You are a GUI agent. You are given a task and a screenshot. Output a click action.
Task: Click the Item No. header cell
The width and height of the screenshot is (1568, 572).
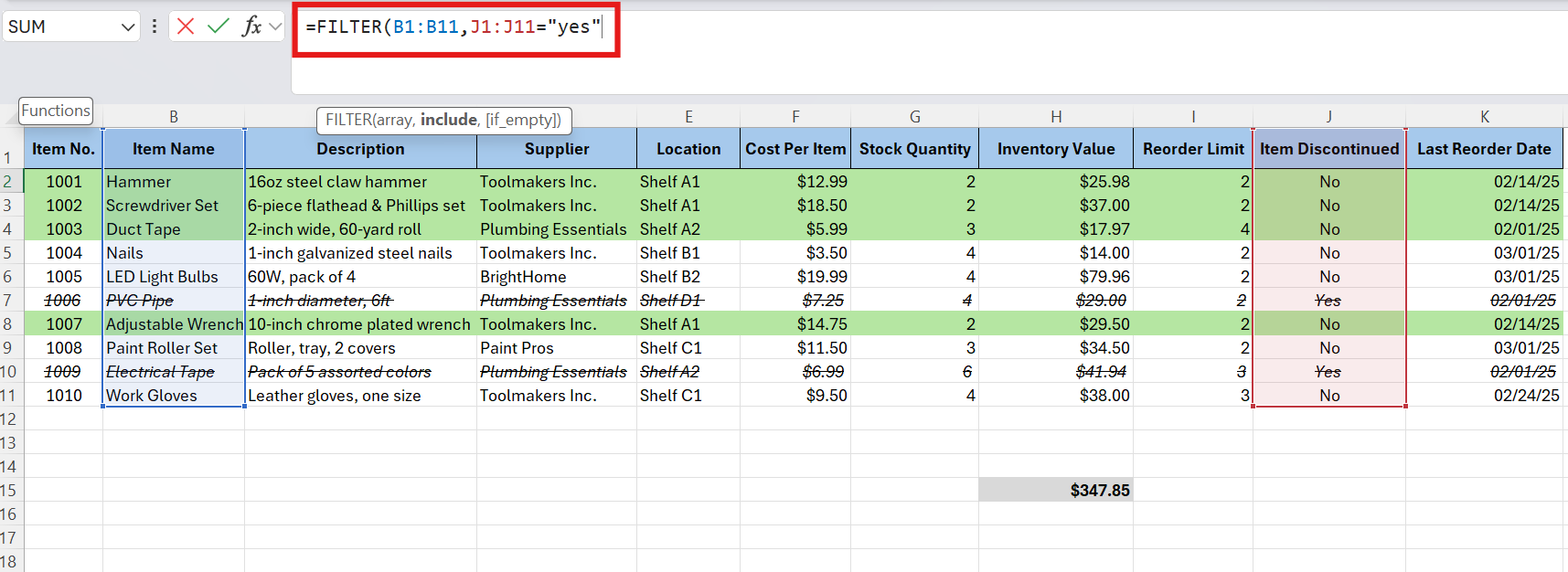click(63, 149)
